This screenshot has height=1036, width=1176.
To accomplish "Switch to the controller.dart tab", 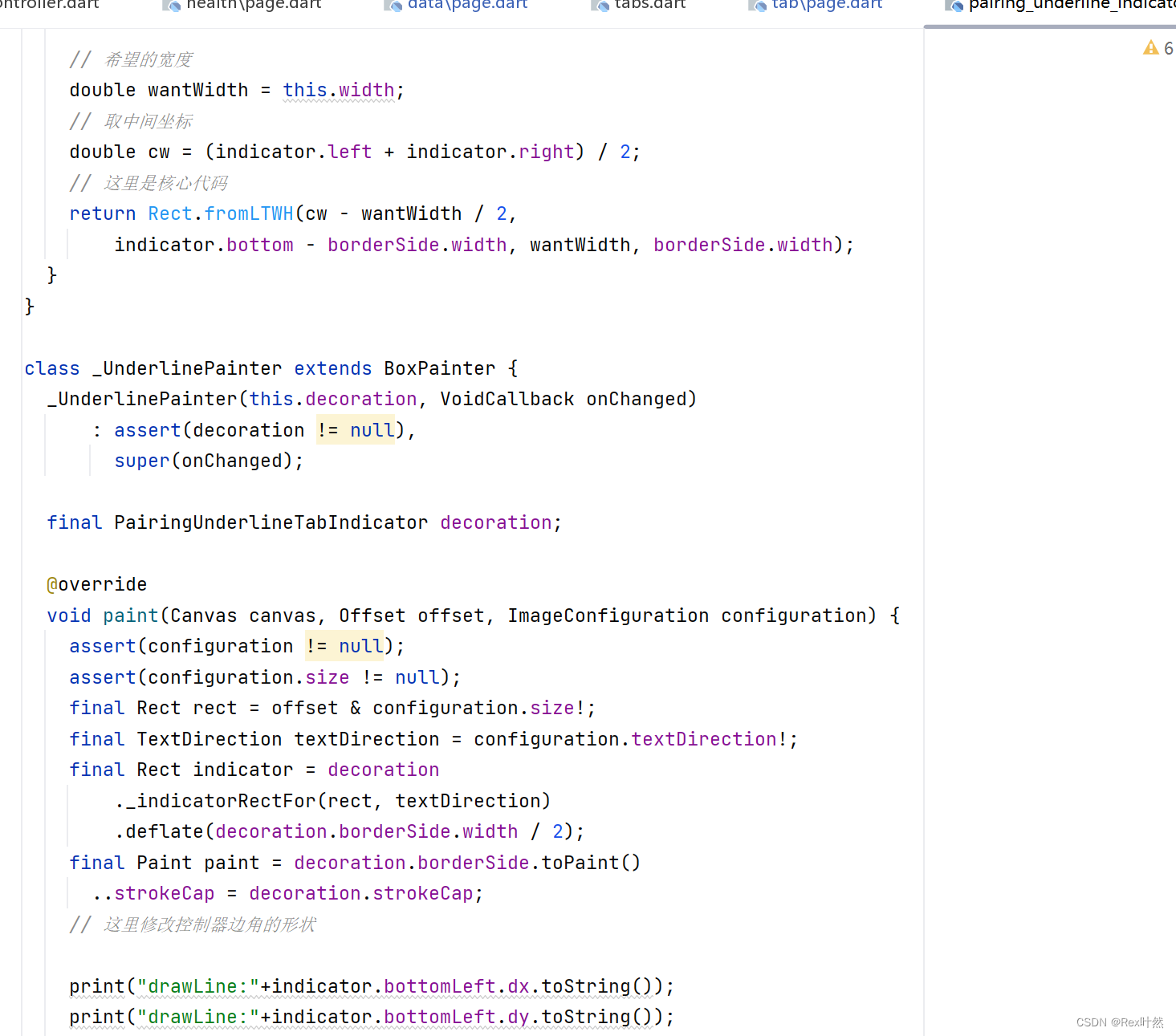I will click(x=48, y=6).
